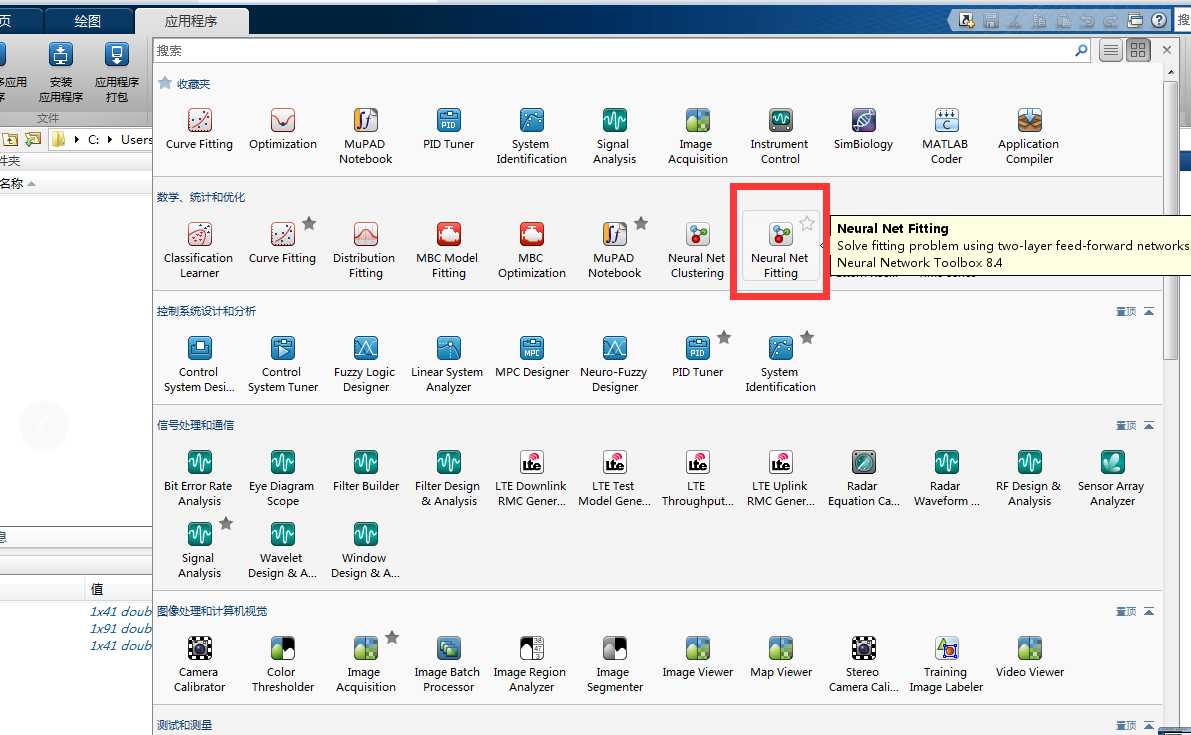Launch the Optimization app

pyautogui.click(x=283, y=129)
